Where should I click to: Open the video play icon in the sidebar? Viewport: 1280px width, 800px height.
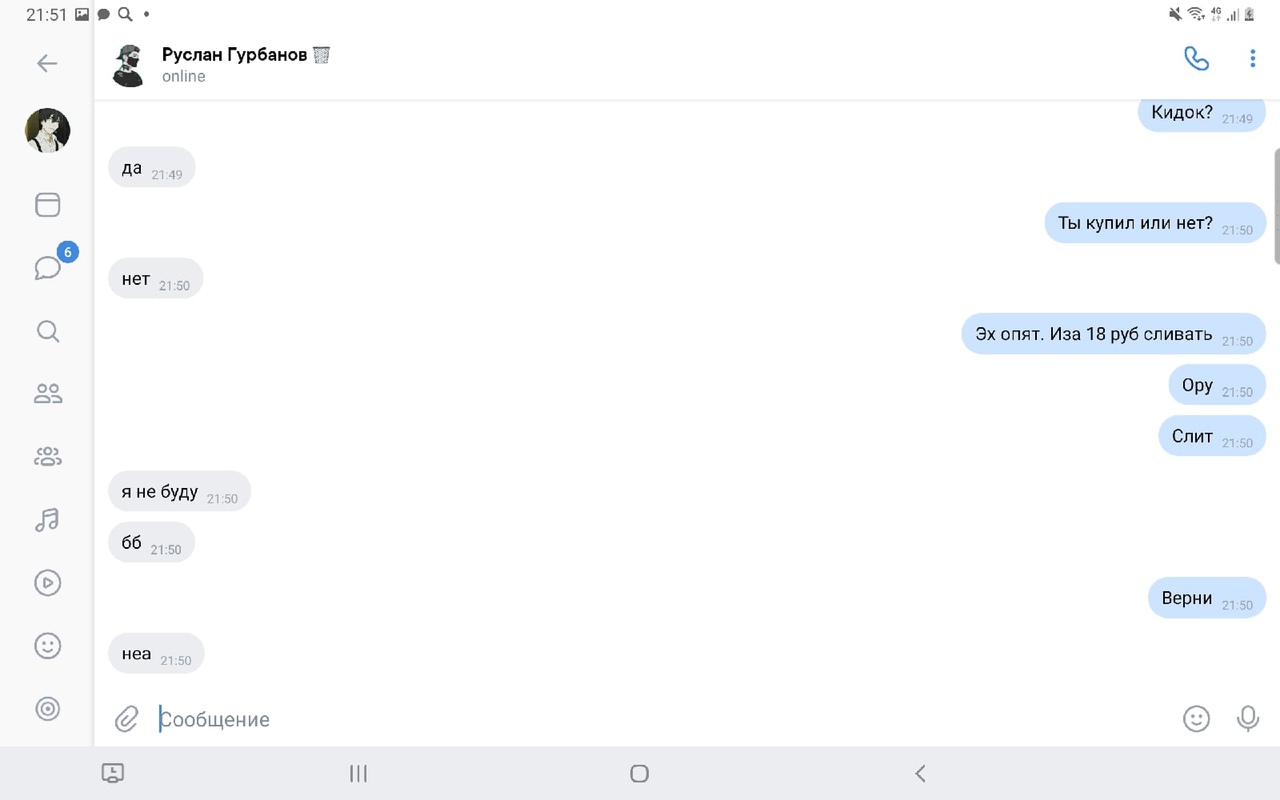(47, 583)
